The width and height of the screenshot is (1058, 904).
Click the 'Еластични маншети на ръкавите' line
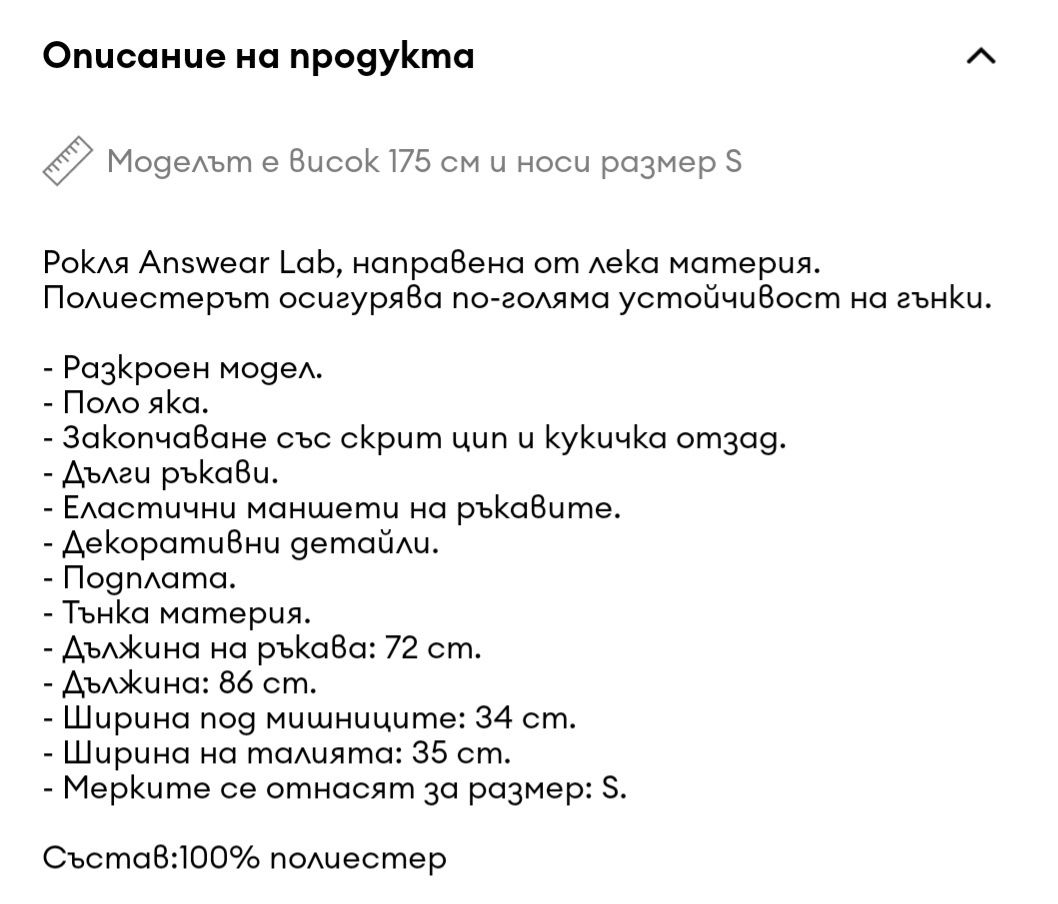tap(331, 509)
